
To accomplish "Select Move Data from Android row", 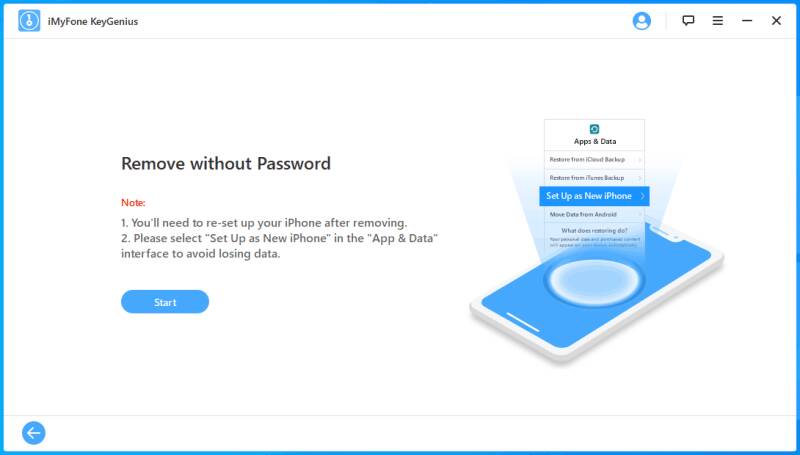I will pos(594,215).
